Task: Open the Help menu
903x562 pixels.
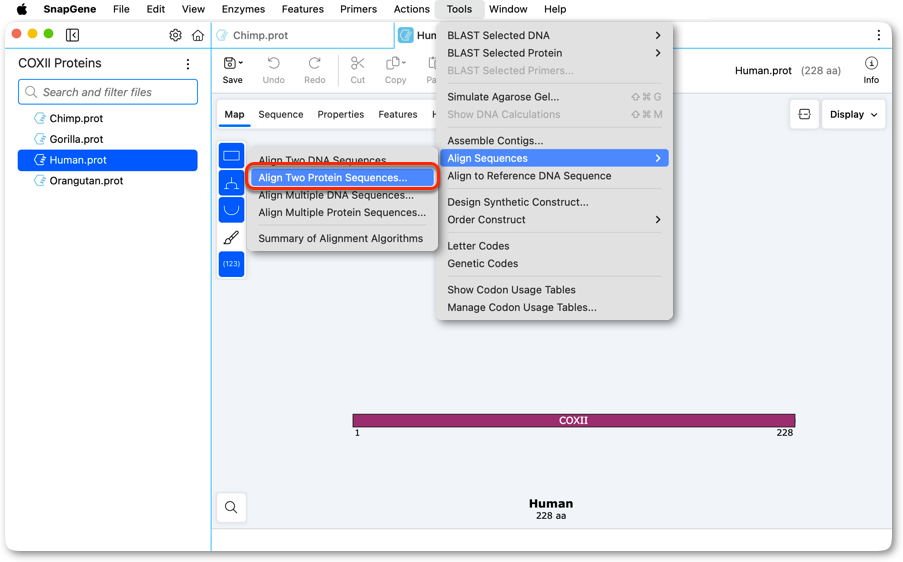Action: (x=555, y=9)
